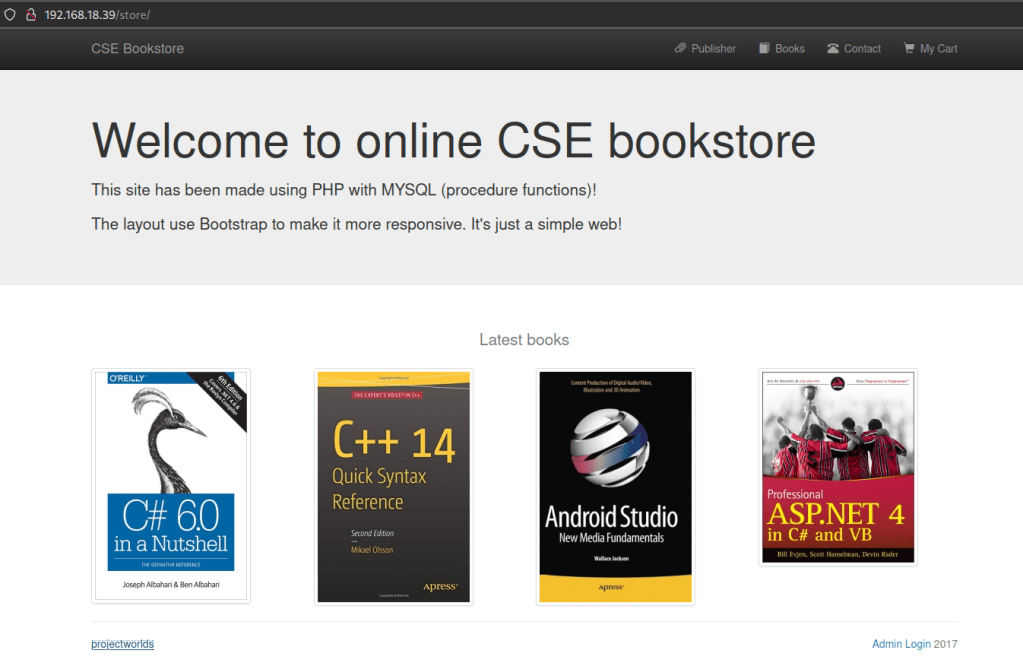View My Cart from the navbar
The image size is (1023, 663).
(938, 48)
